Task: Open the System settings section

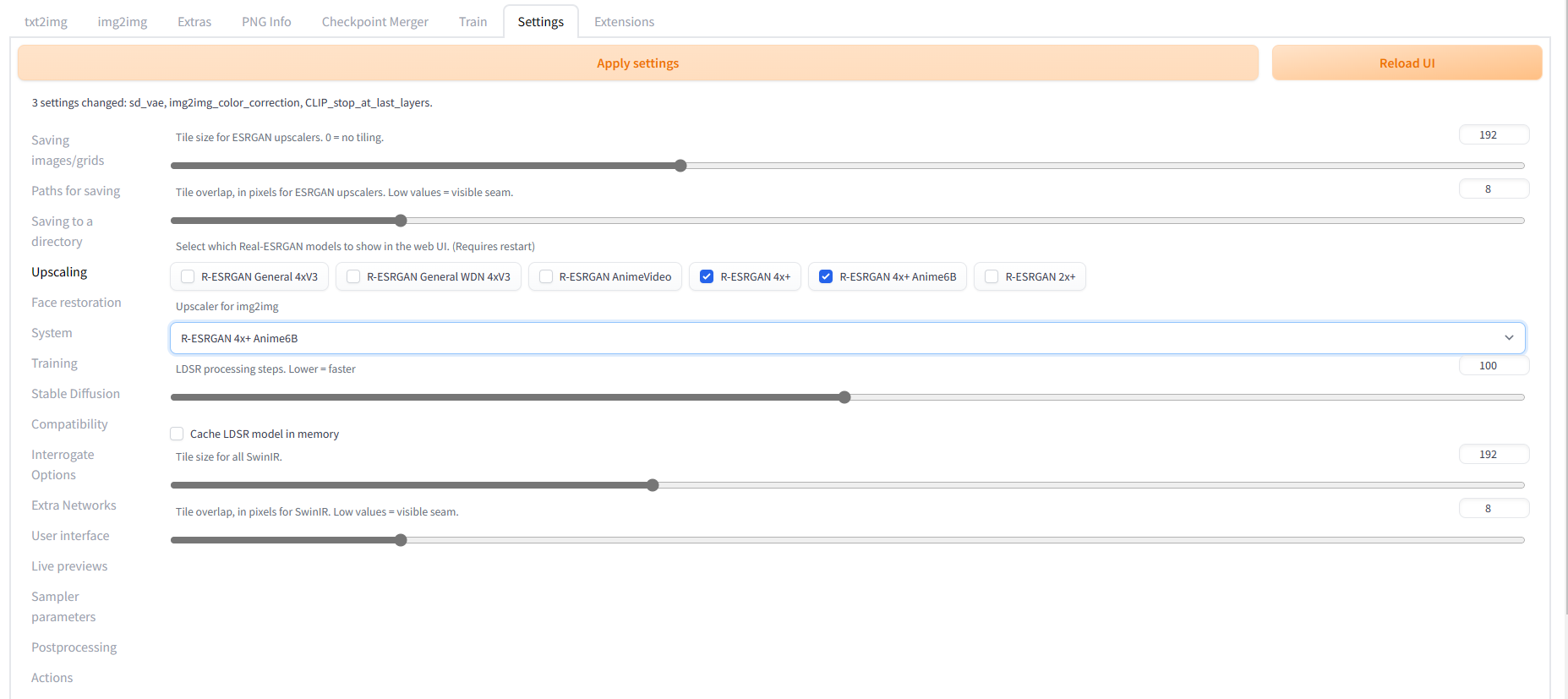Action: pyautogui.click(x=52, y=333)
